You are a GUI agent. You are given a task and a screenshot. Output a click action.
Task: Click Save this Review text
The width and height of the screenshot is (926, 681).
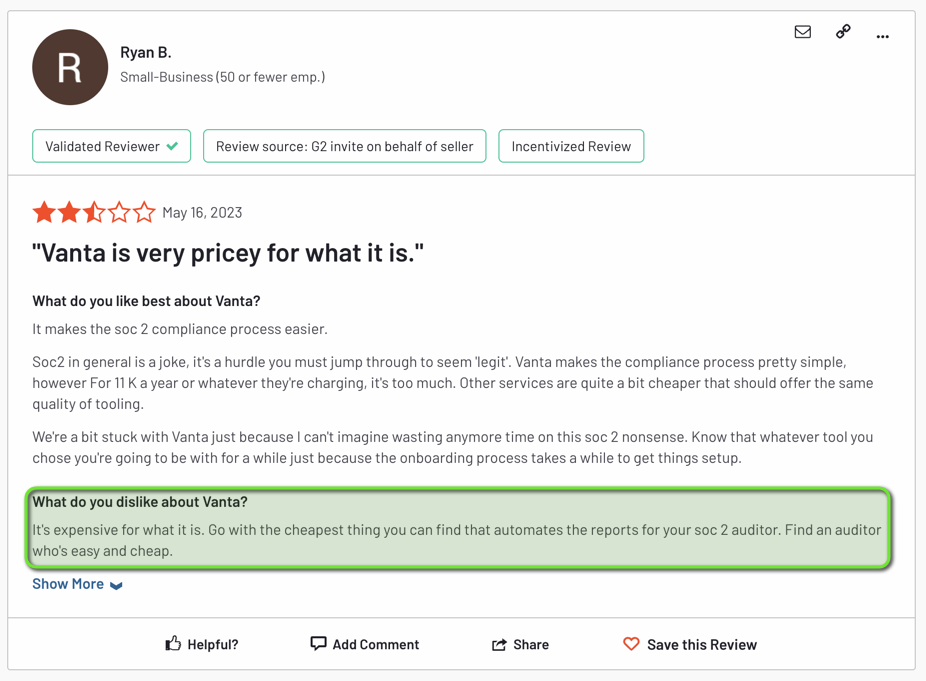click(702, 644)
